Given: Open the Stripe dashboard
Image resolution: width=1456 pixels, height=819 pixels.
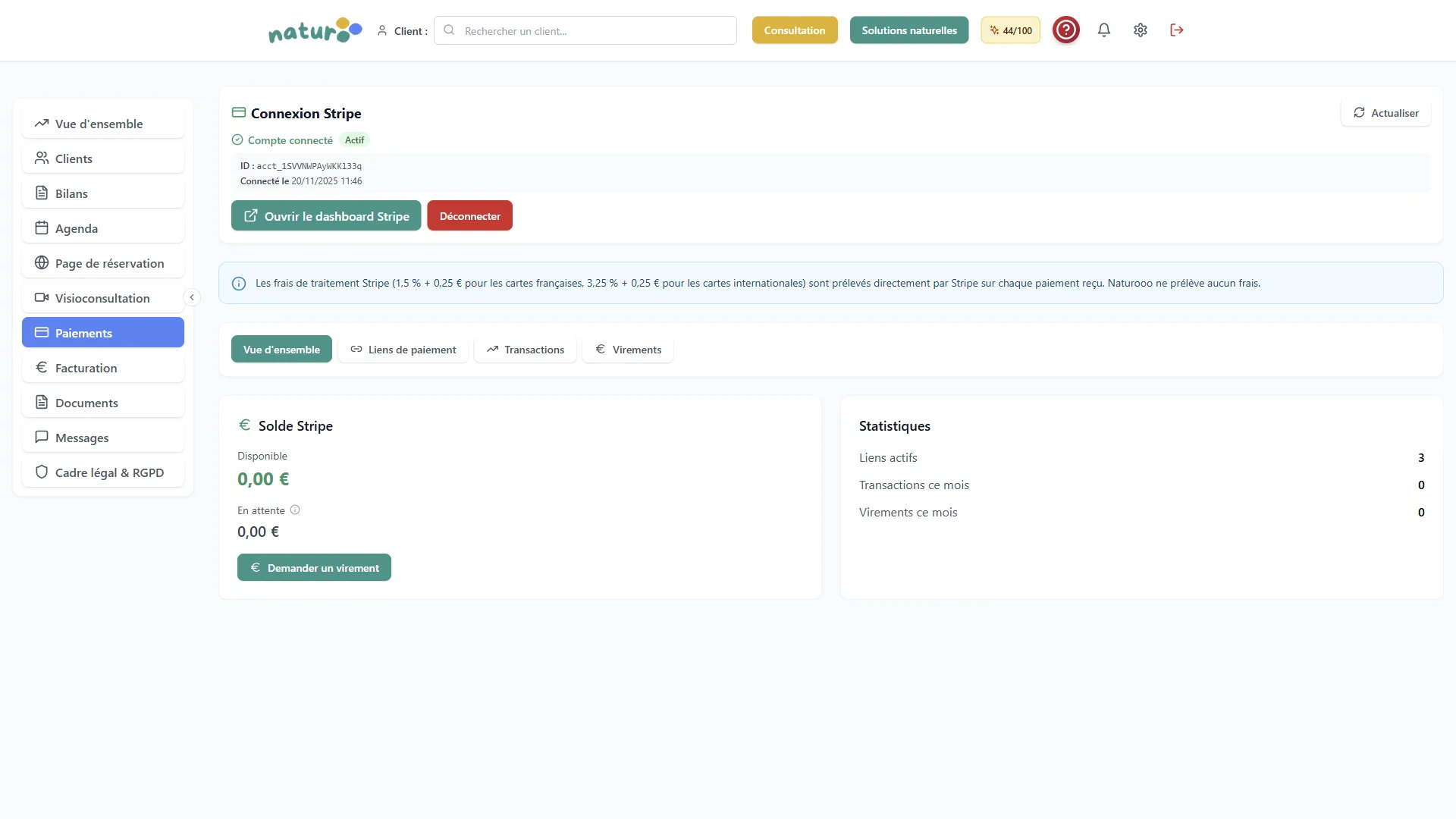Looking at the screenshot, I should click(x=326, y=216).
